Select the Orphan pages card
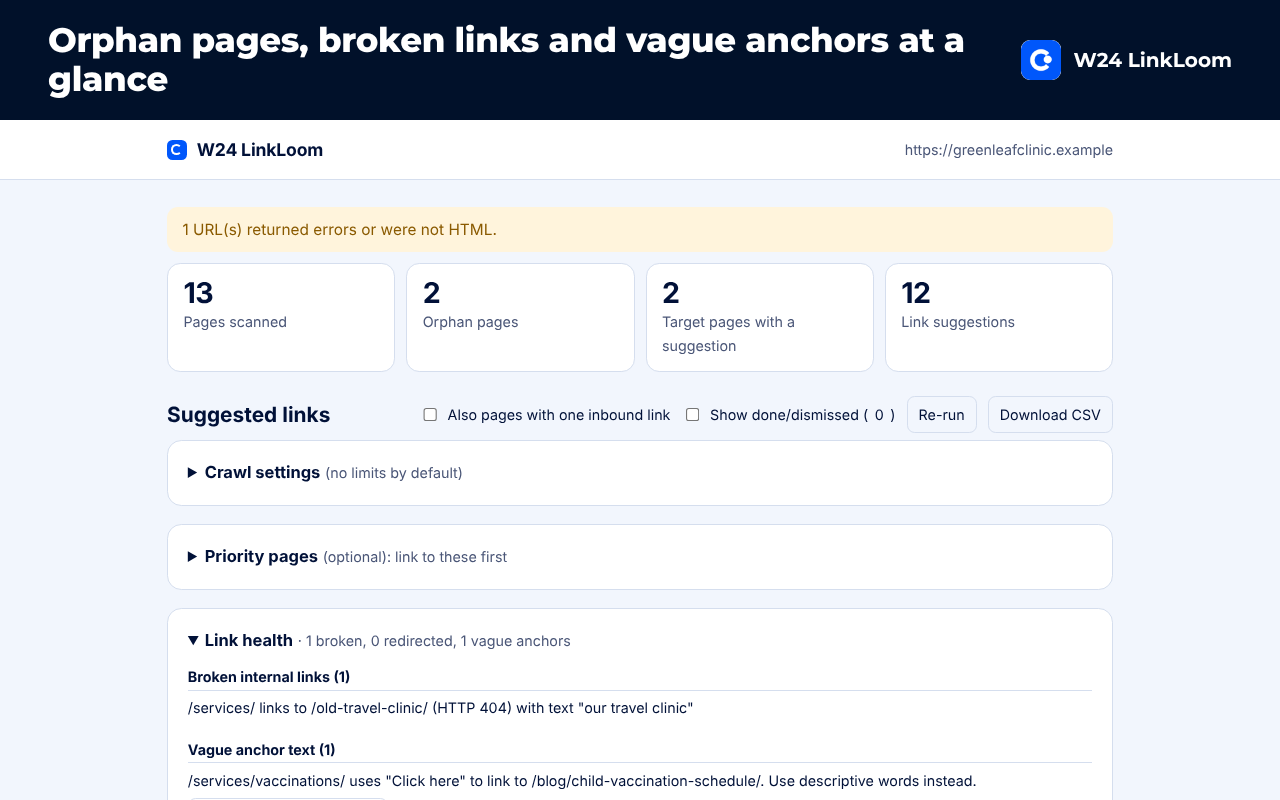Image resolution: width=1280 pixels, height=800 pixels. coord(520,317)
